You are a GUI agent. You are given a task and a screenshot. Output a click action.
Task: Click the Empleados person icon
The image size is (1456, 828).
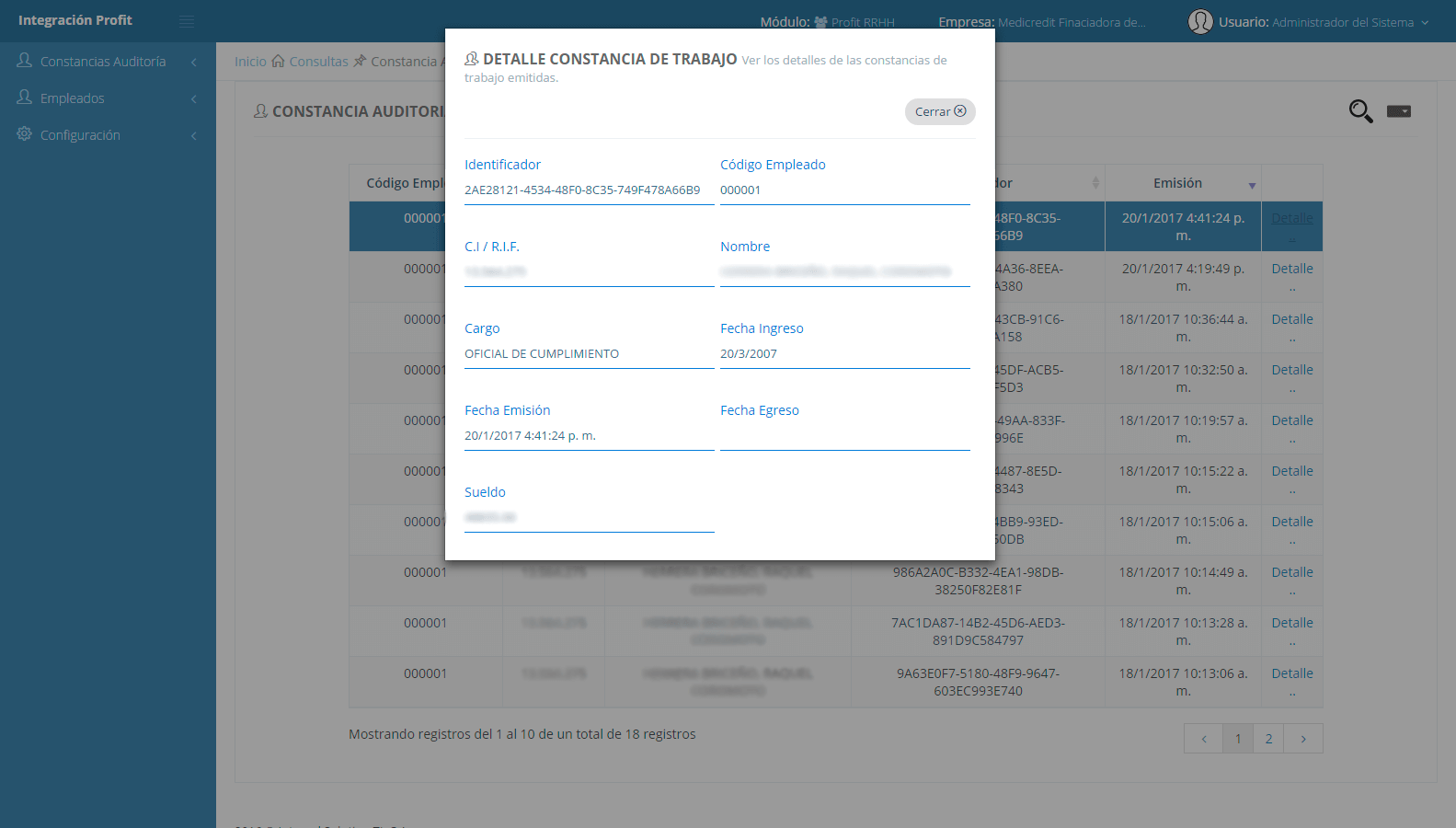tap(25, 97)
